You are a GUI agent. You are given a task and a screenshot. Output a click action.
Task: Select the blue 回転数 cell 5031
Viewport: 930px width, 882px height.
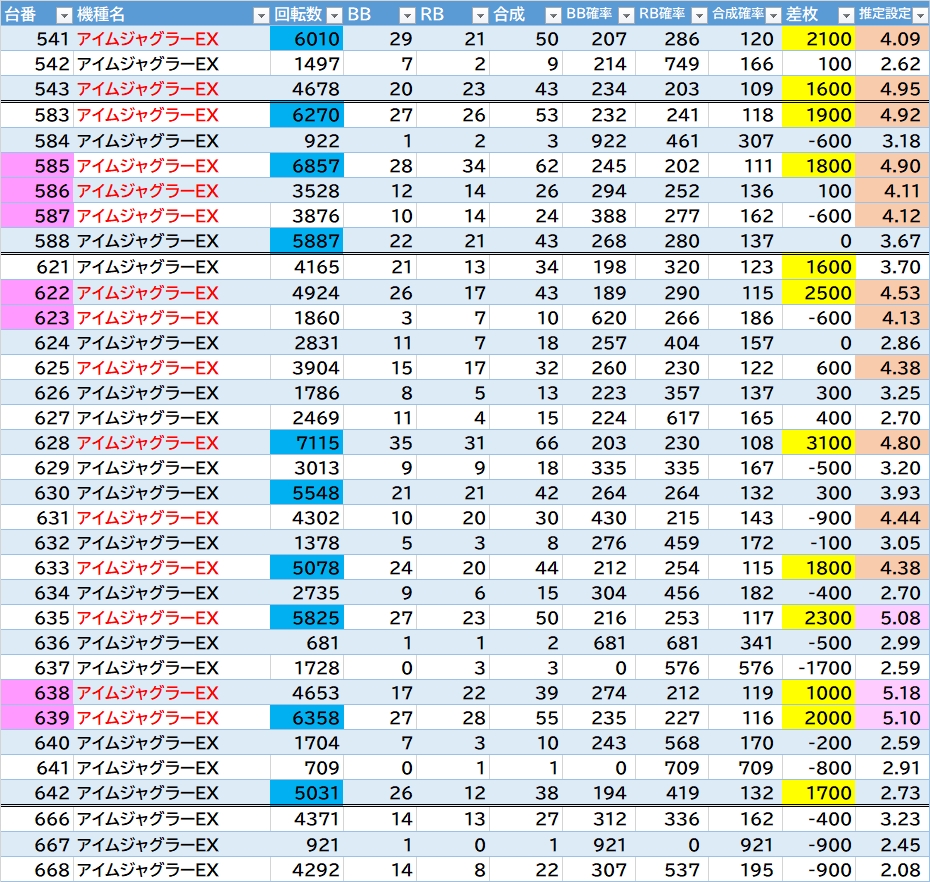307,792
